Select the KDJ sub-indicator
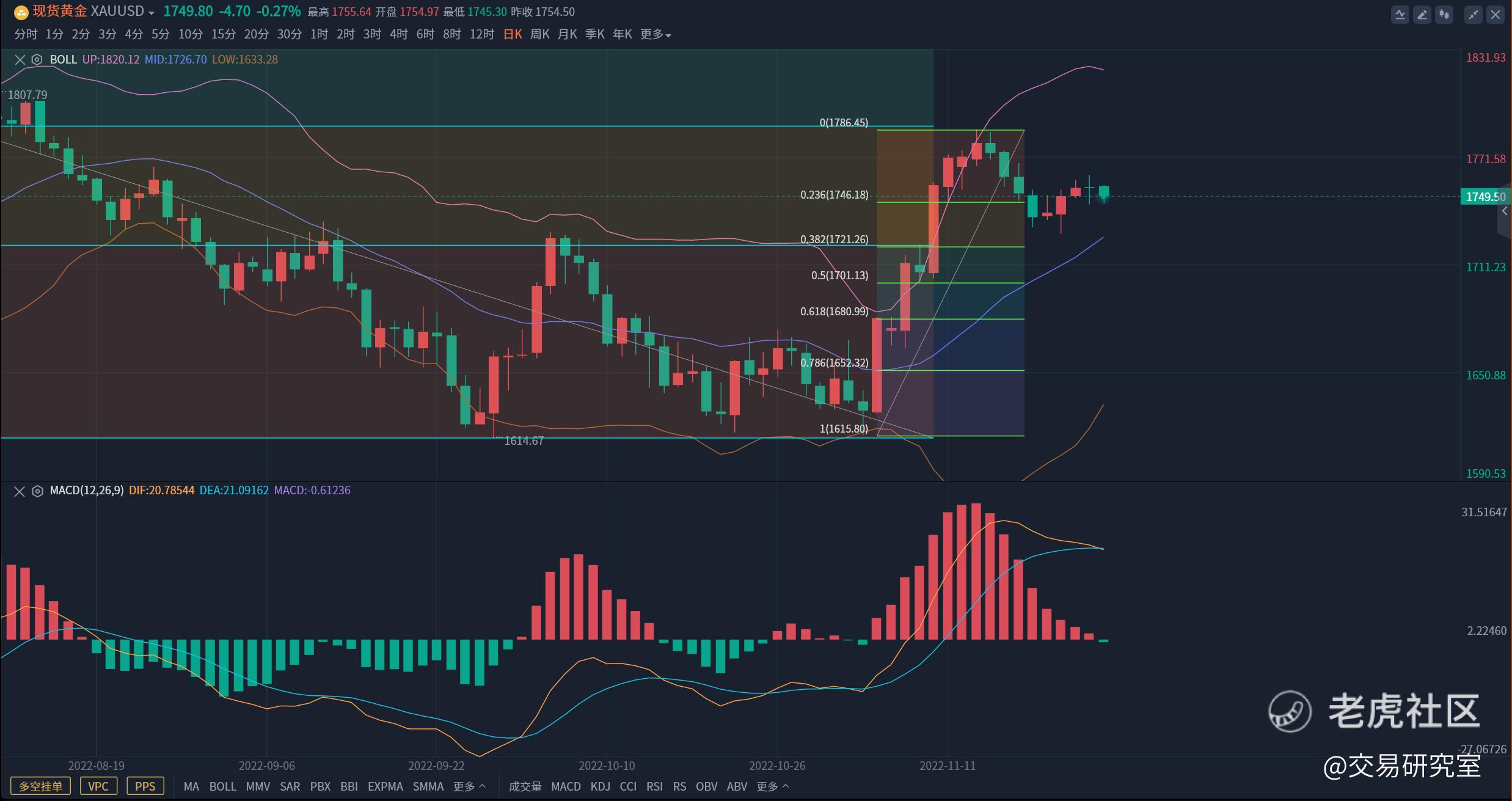Viewport: 1512px width, 801px height. tap(600, 786)
